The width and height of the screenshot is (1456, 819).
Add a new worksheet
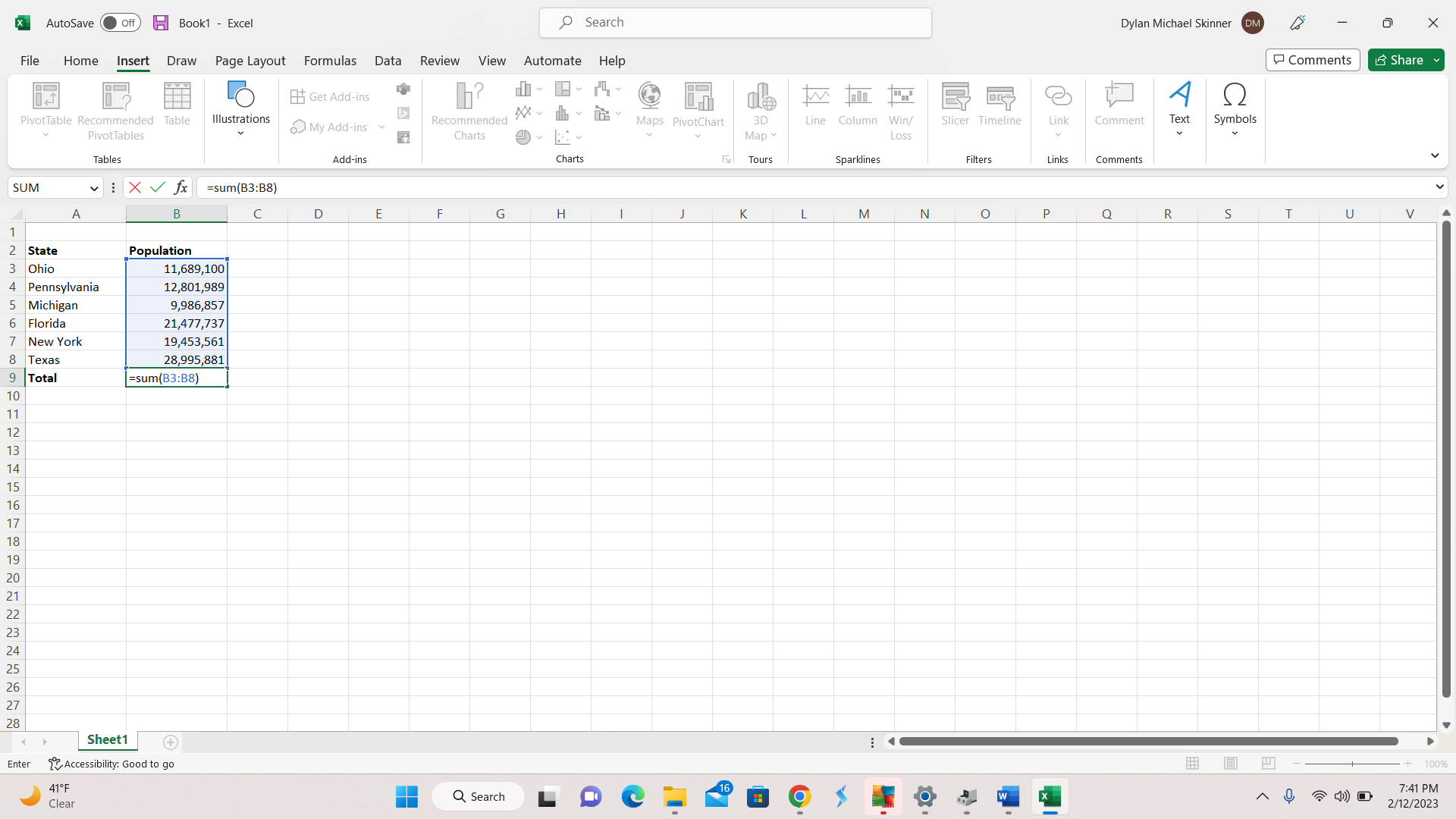click(x=170, y=742)
